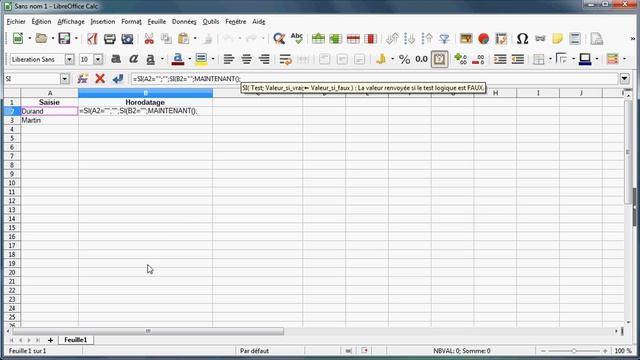Apply percent number format
The width and height of the screenshot is (640, 360).
[404, 59]
